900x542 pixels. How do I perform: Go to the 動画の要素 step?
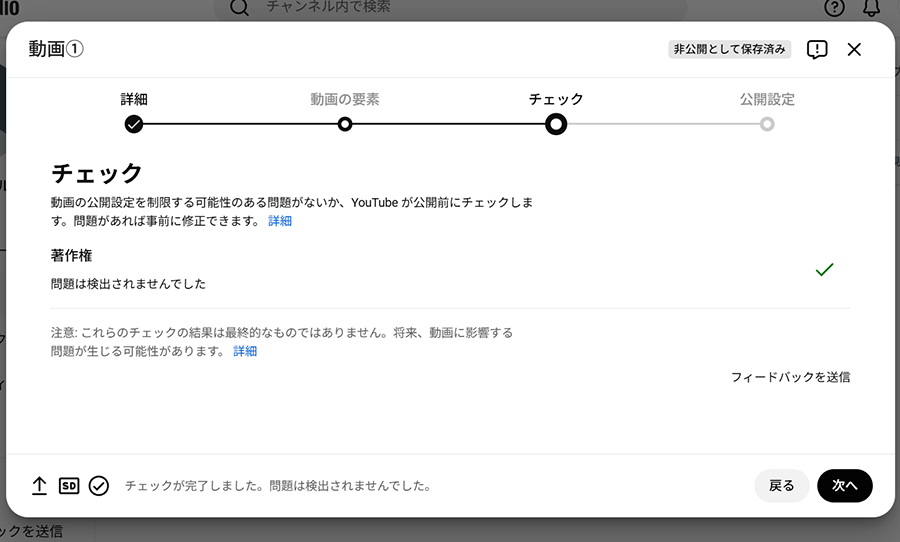point(344,100)
